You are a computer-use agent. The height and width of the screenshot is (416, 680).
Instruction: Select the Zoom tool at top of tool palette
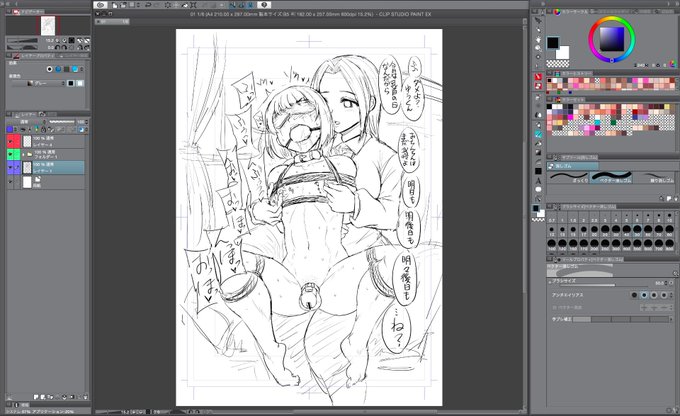[538, 20]
